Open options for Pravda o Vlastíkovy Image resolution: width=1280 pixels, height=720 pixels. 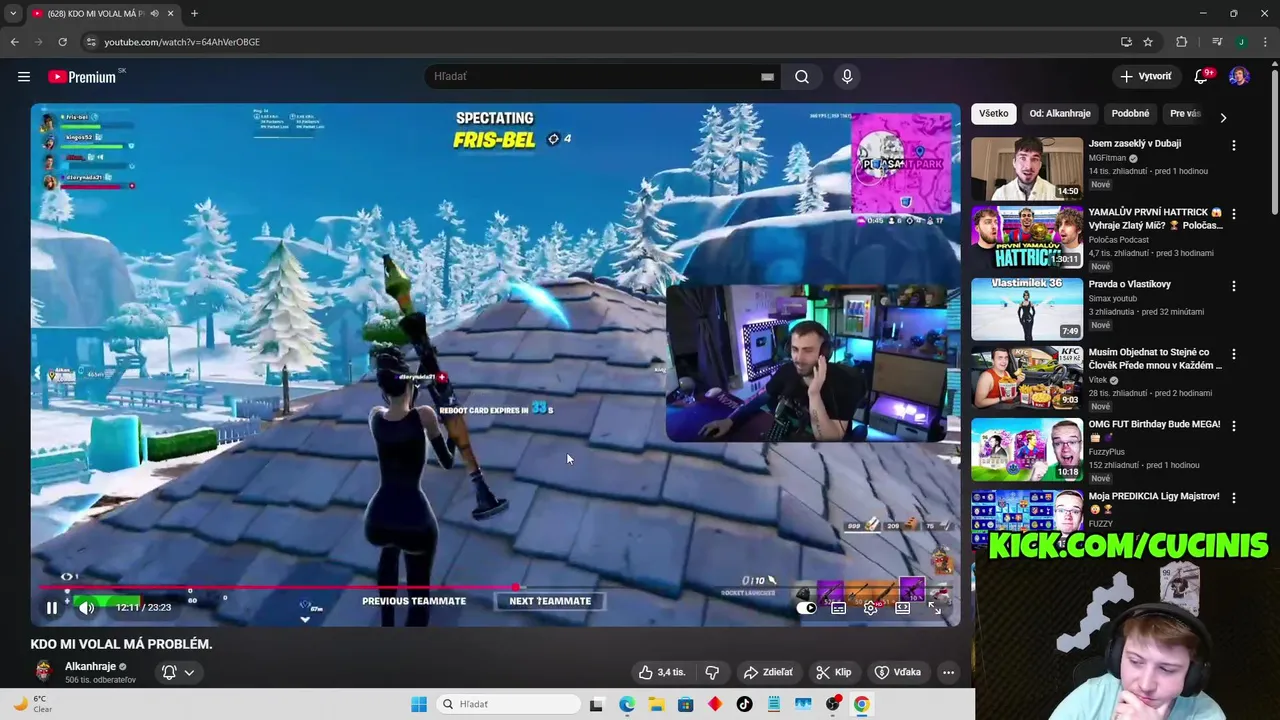click(x=1233, y=286)
